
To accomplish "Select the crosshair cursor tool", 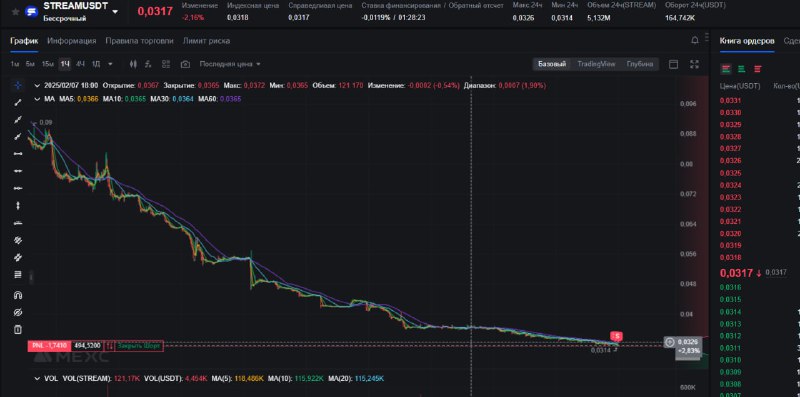I will coord(18,85).
